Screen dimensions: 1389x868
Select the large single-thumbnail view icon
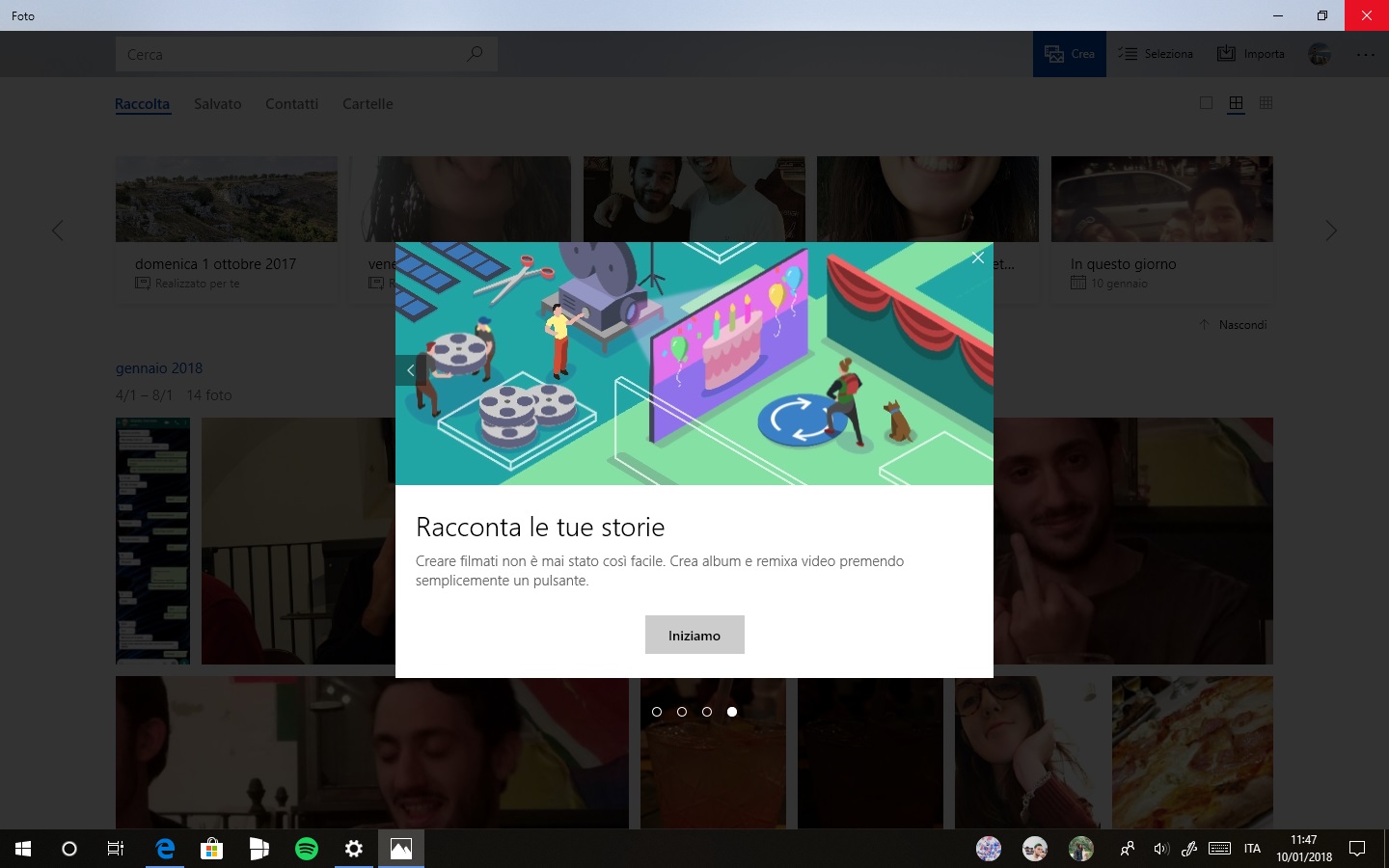pos(1206,103)
